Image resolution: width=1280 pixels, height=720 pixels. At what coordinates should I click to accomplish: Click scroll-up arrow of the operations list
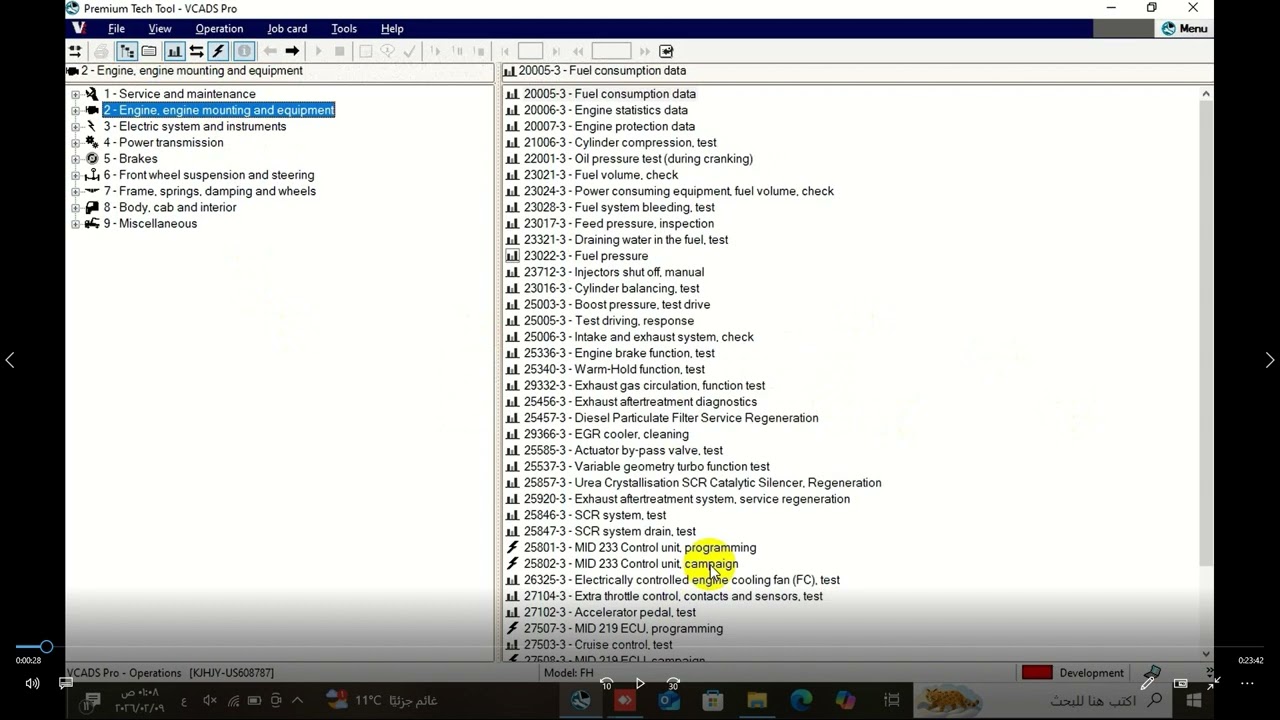[x=1206, y=94]
